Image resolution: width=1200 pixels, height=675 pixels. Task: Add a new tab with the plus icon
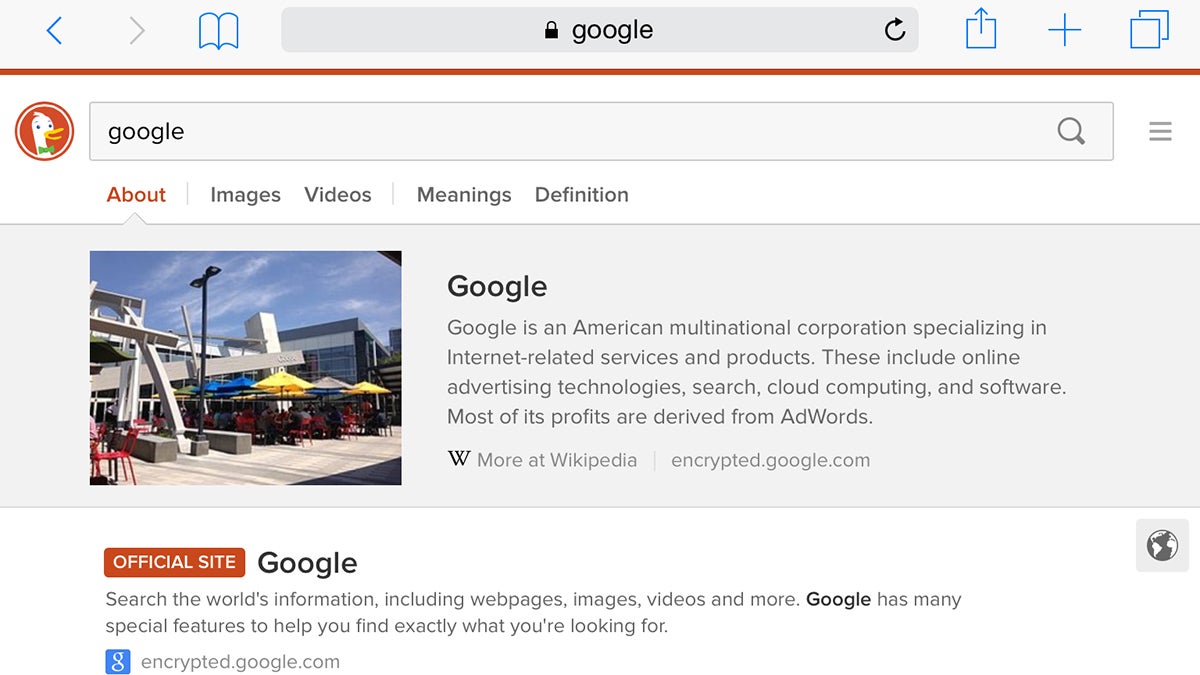1065,31
